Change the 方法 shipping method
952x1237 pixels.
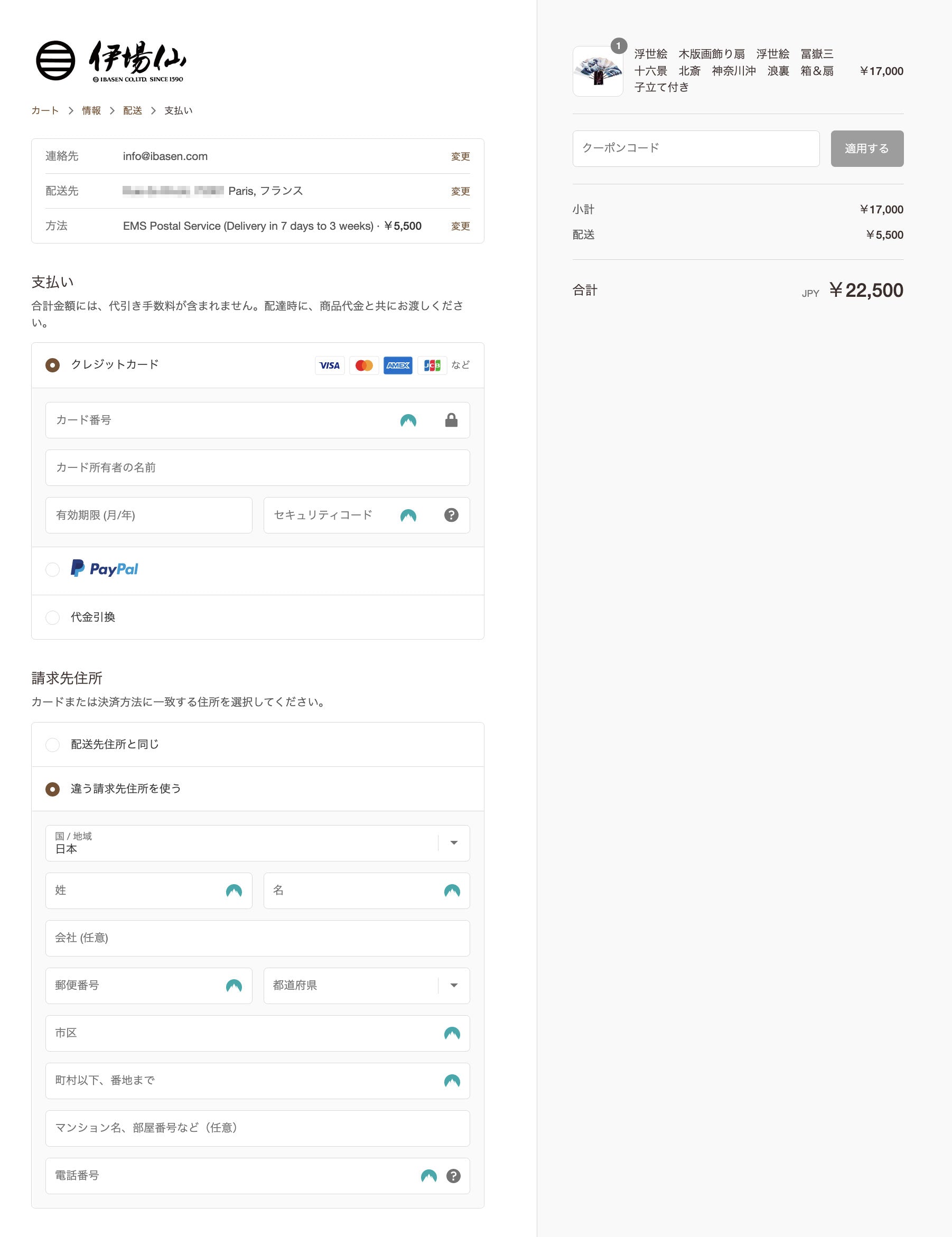coord(460,226)
